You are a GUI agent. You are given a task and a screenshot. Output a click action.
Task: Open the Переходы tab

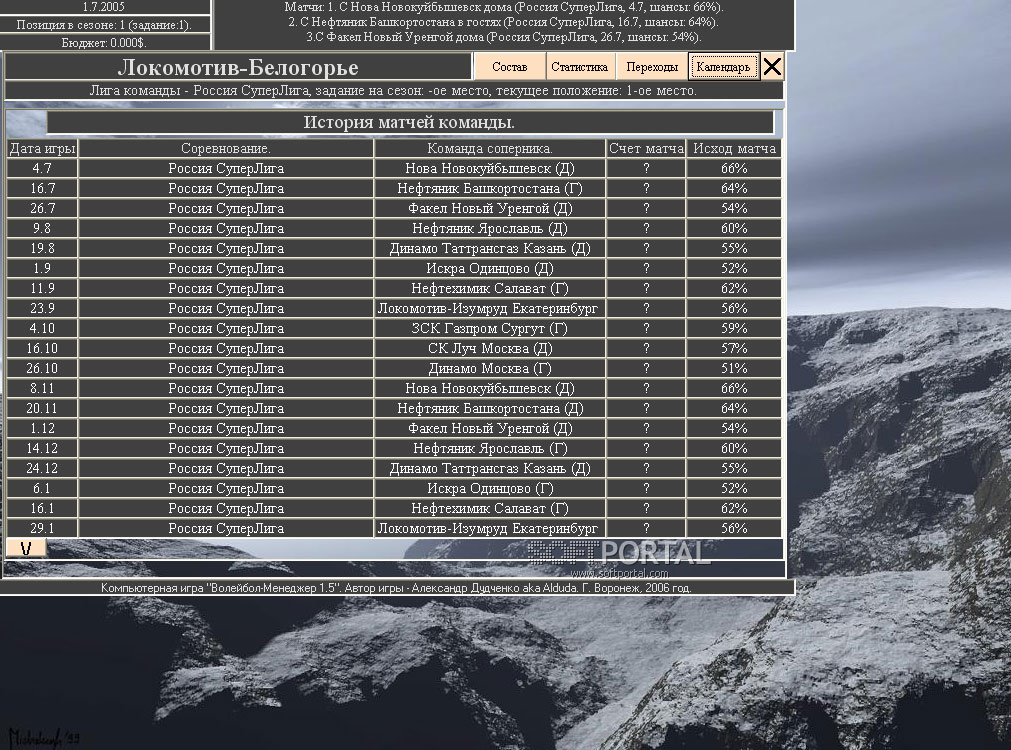click(652, 67)
